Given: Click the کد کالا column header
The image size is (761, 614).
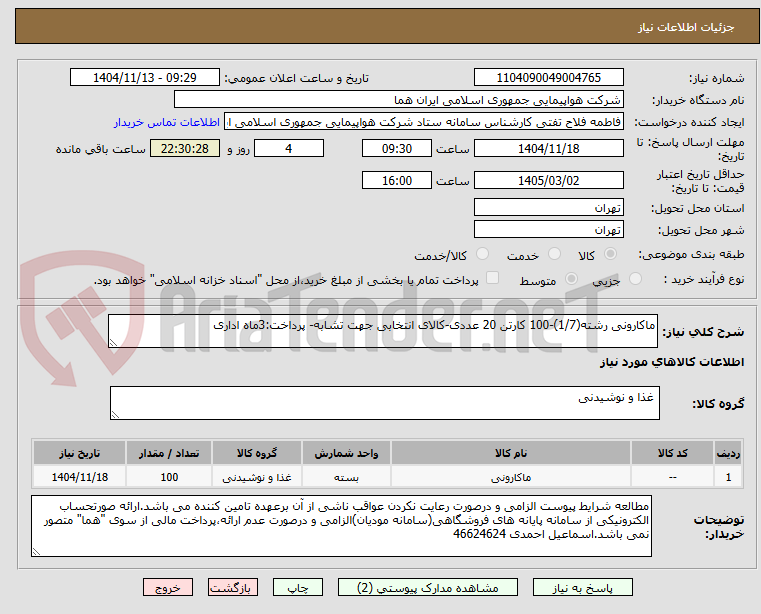Looking at the screenshot, I should point(672,453).
